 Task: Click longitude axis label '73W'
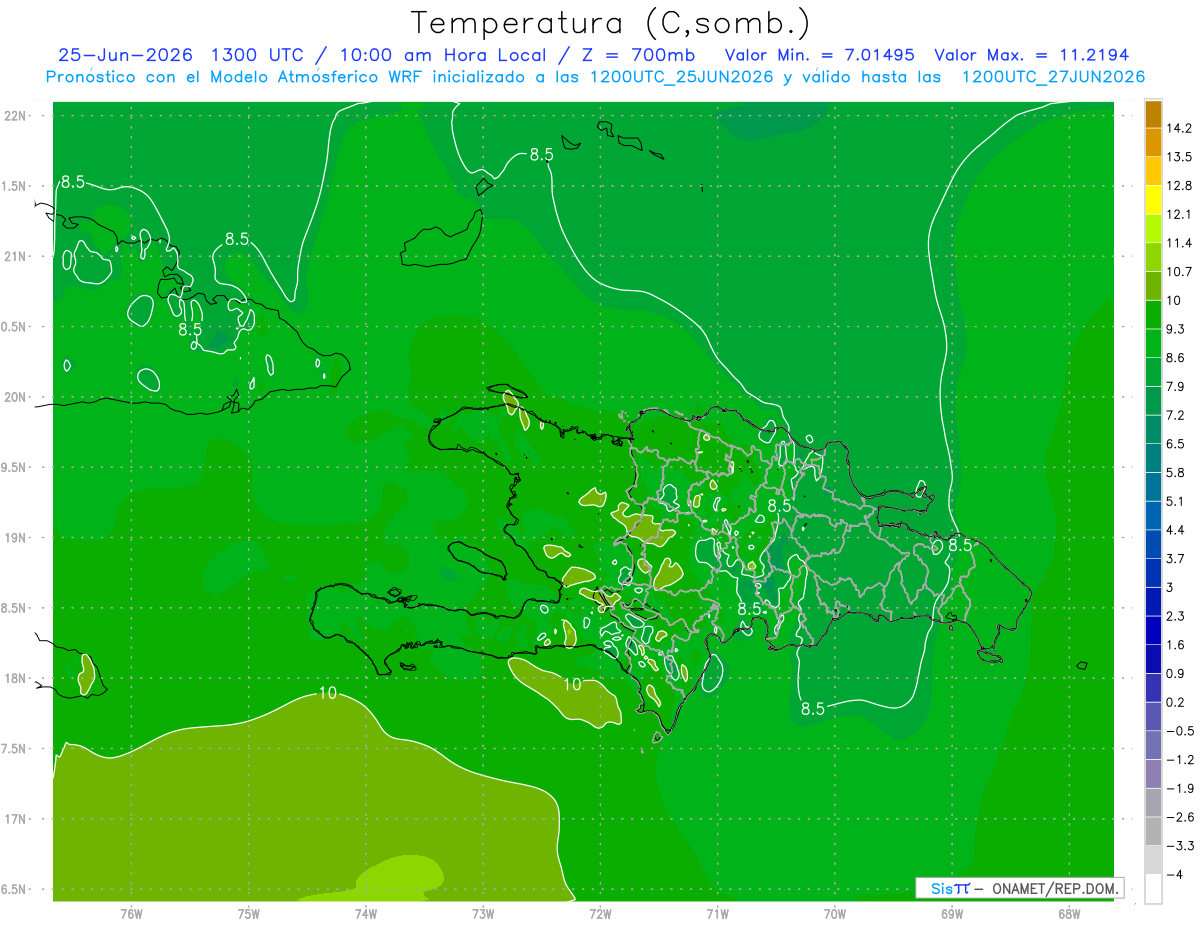[x=483, y=913]
